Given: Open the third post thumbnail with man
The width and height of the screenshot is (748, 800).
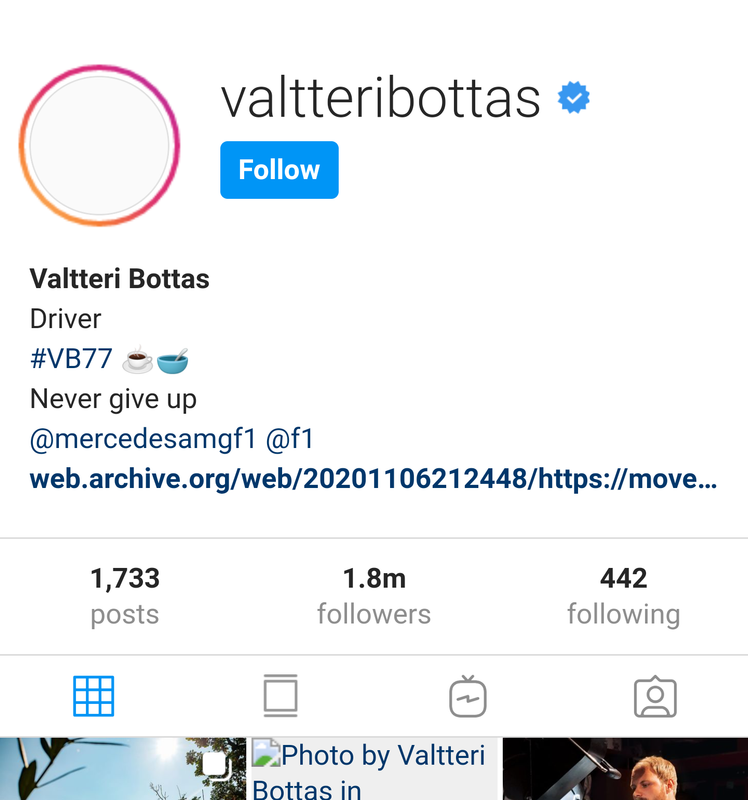Looking at the screenshot, I should coord(625,769).
